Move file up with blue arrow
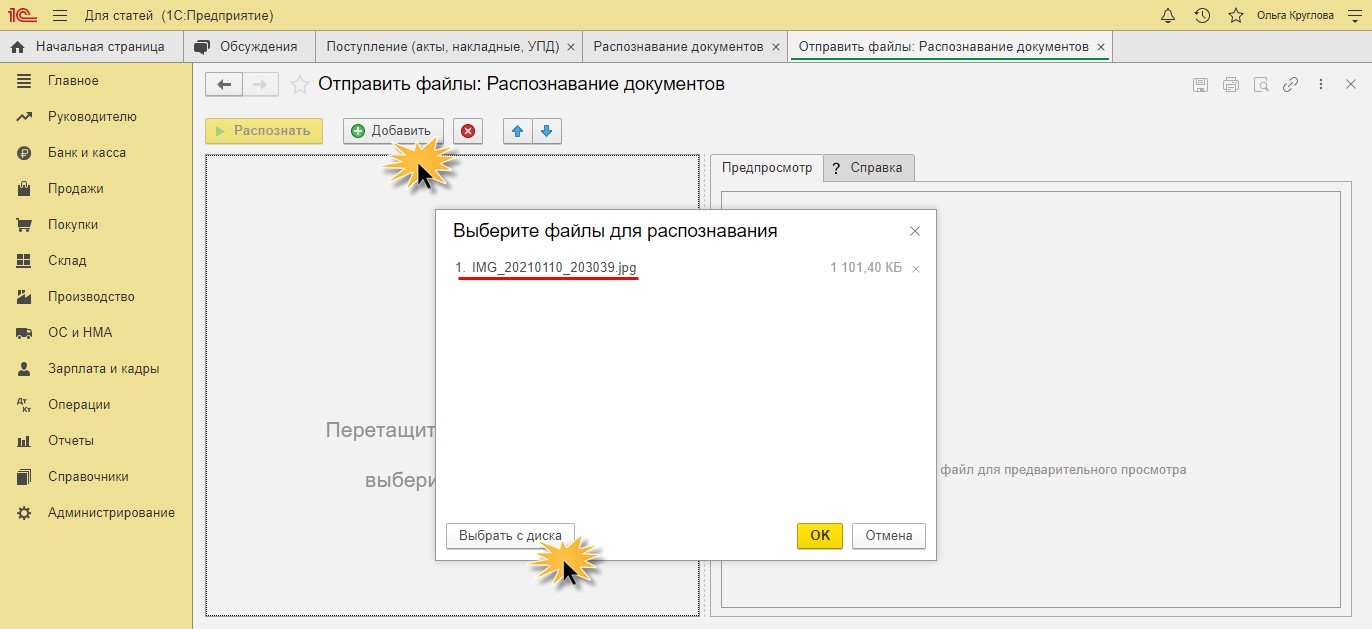The image size is (1372, 629). [x=517, y=131]
